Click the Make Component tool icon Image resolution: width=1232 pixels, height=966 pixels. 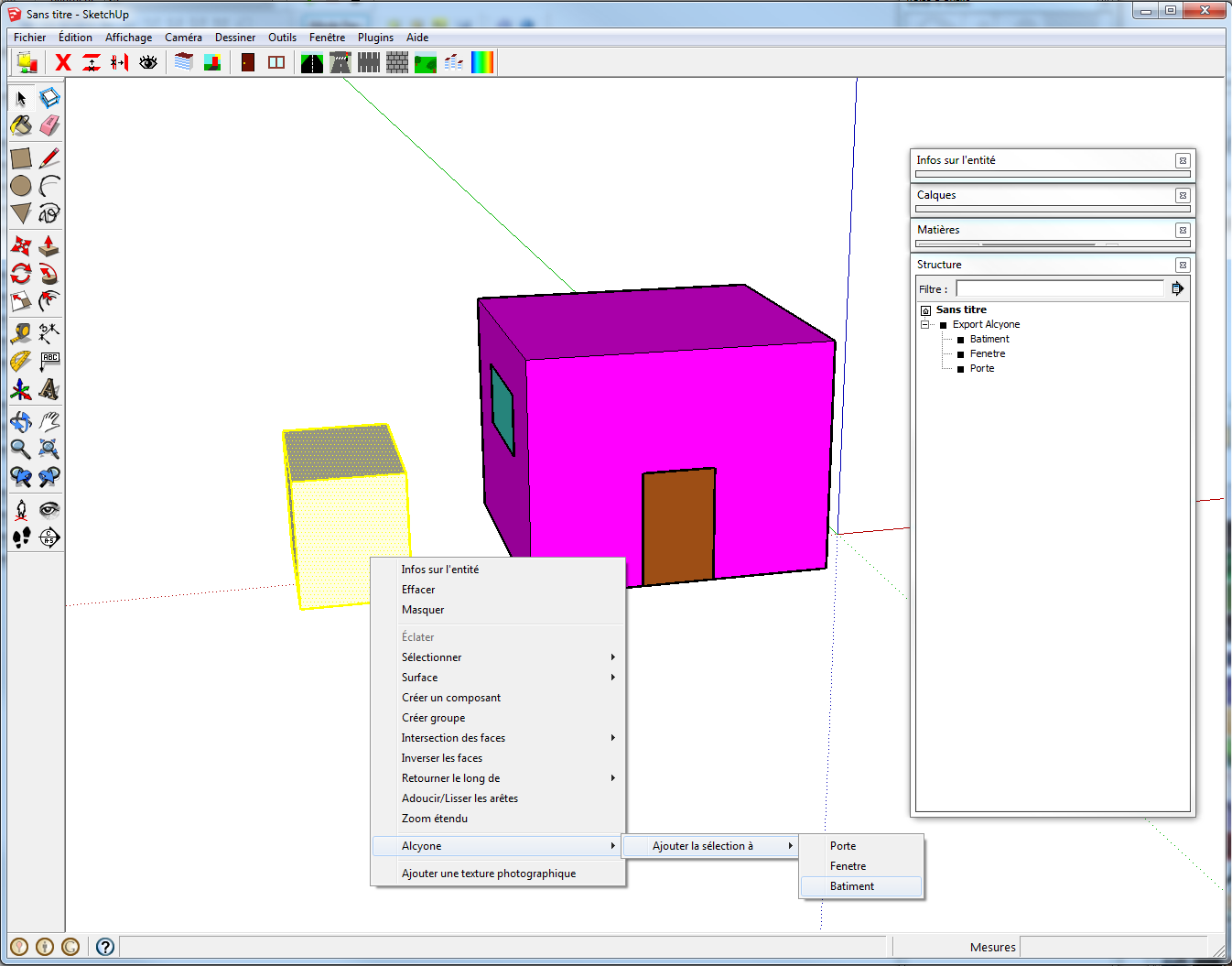point(49,98)
